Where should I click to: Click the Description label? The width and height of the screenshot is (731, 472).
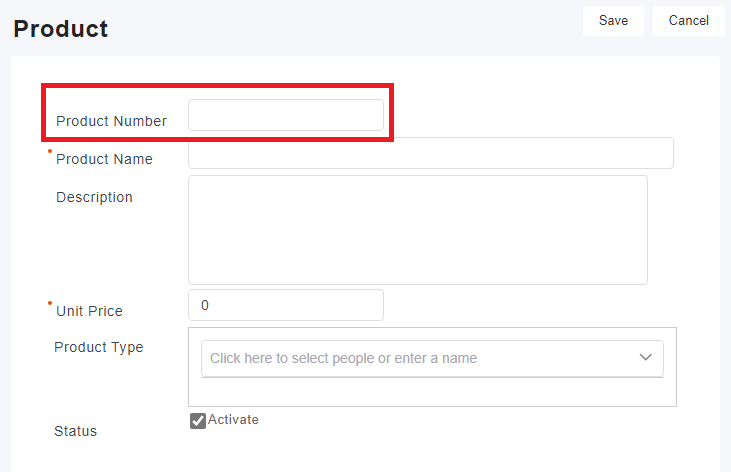point(94,197)
